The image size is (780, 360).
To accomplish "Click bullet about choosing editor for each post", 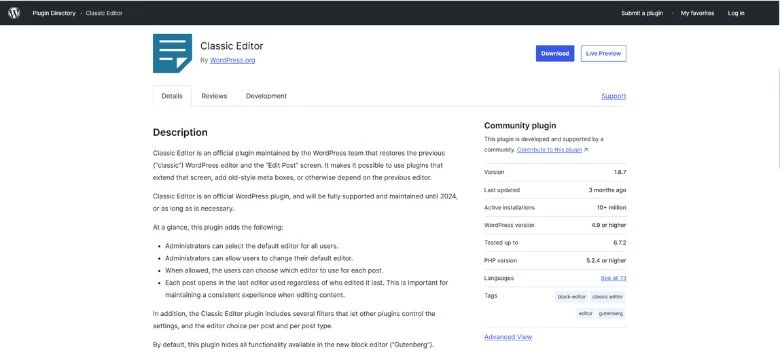I will coord(274,271).
